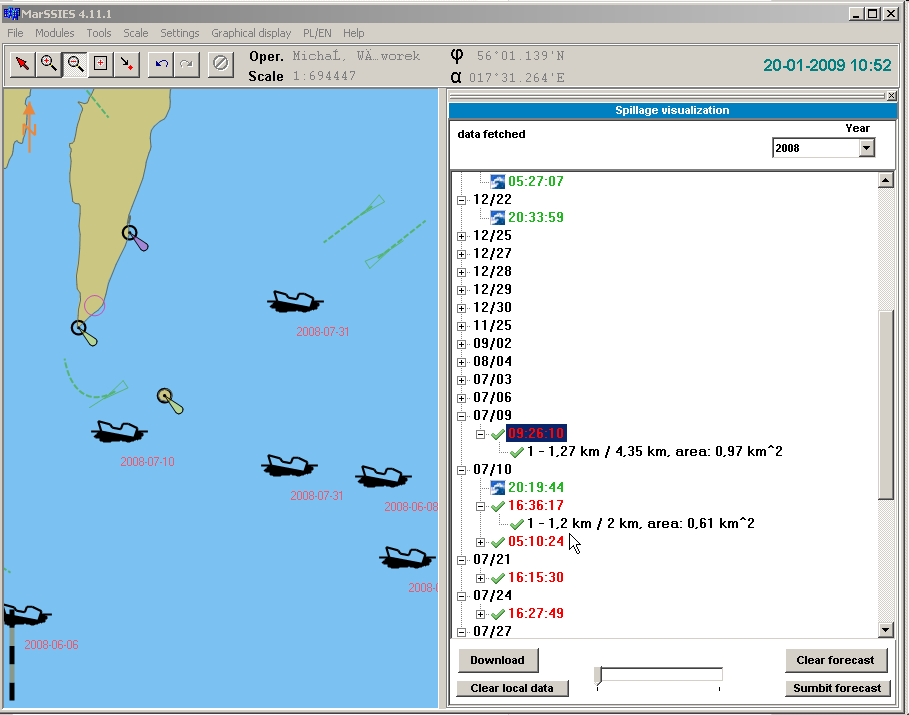Click the forecast slider handle
The height and width of the screenshot is (715, 909).
(598, 675)
